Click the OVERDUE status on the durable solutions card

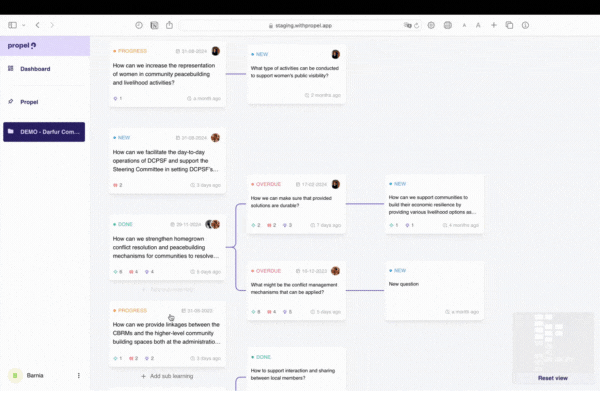(x=266, y=184)
